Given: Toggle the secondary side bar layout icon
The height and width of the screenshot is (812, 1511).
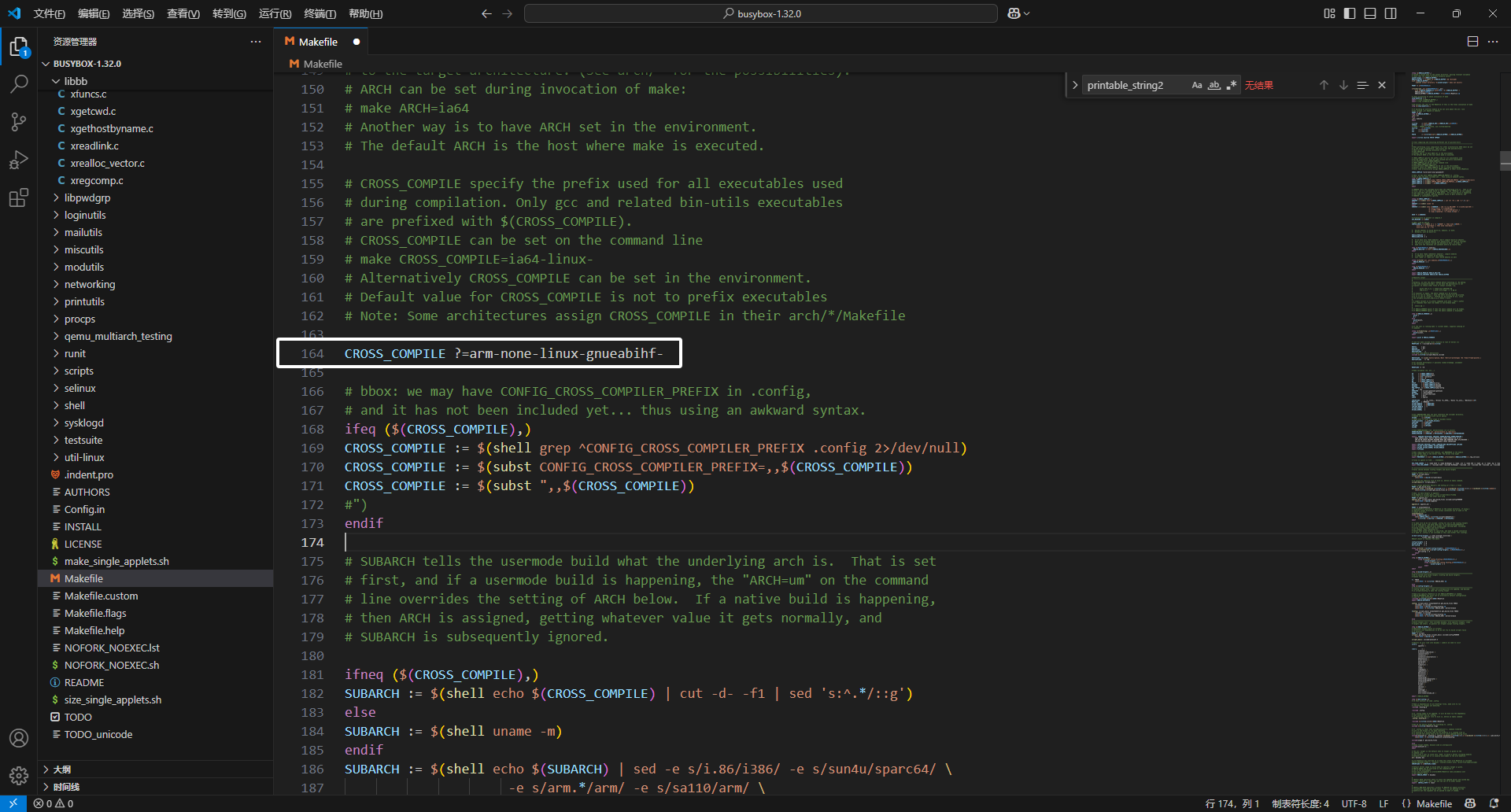Looking at the screenshot, I should (x=1391, y=13).
